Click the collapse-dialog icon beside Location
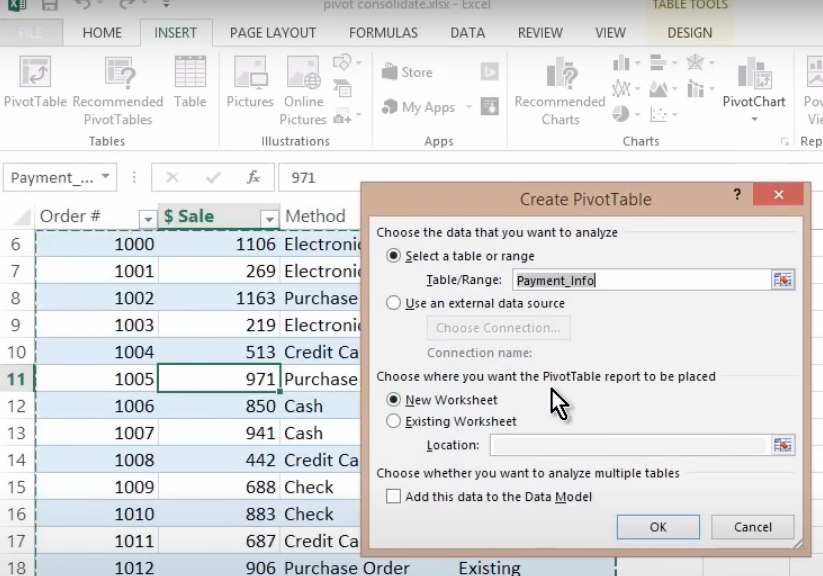The width and height of the screenshot is (823, 576). 783,445
